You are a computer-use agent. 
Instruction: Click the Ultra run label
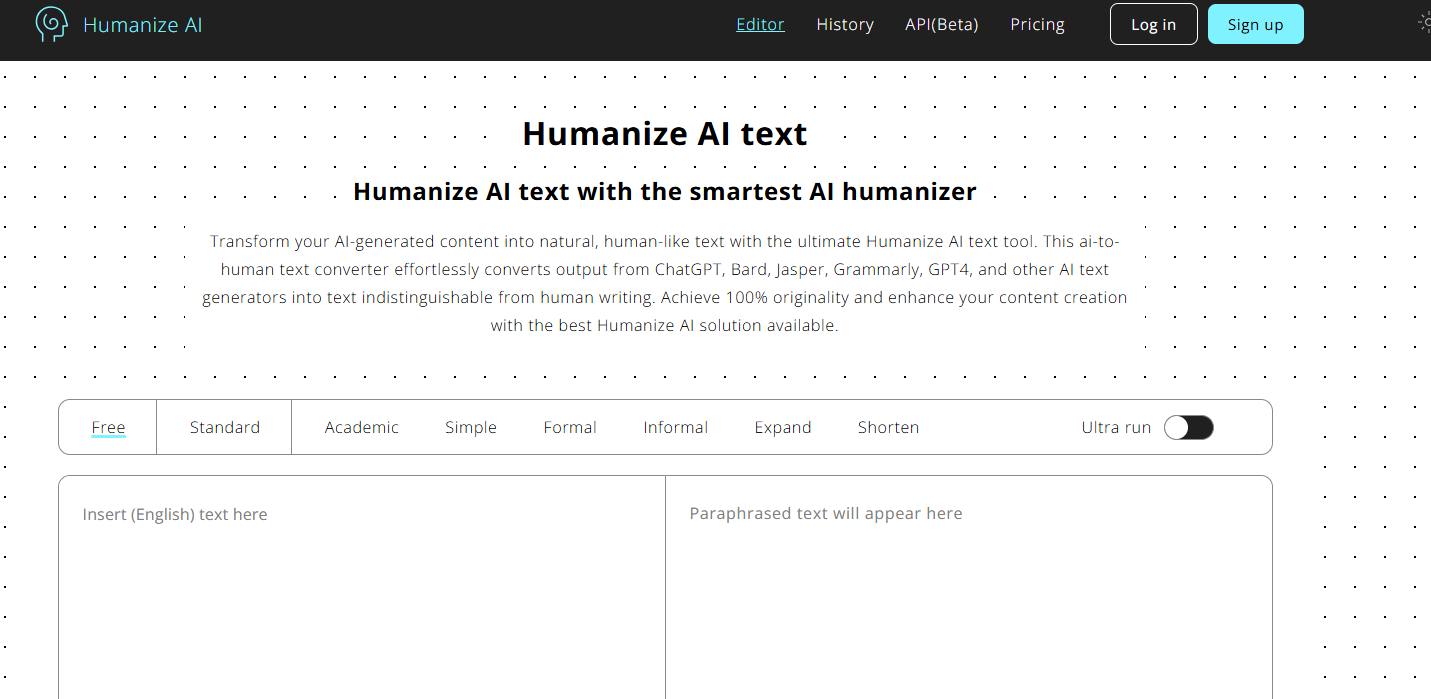tap(1116, 427)
